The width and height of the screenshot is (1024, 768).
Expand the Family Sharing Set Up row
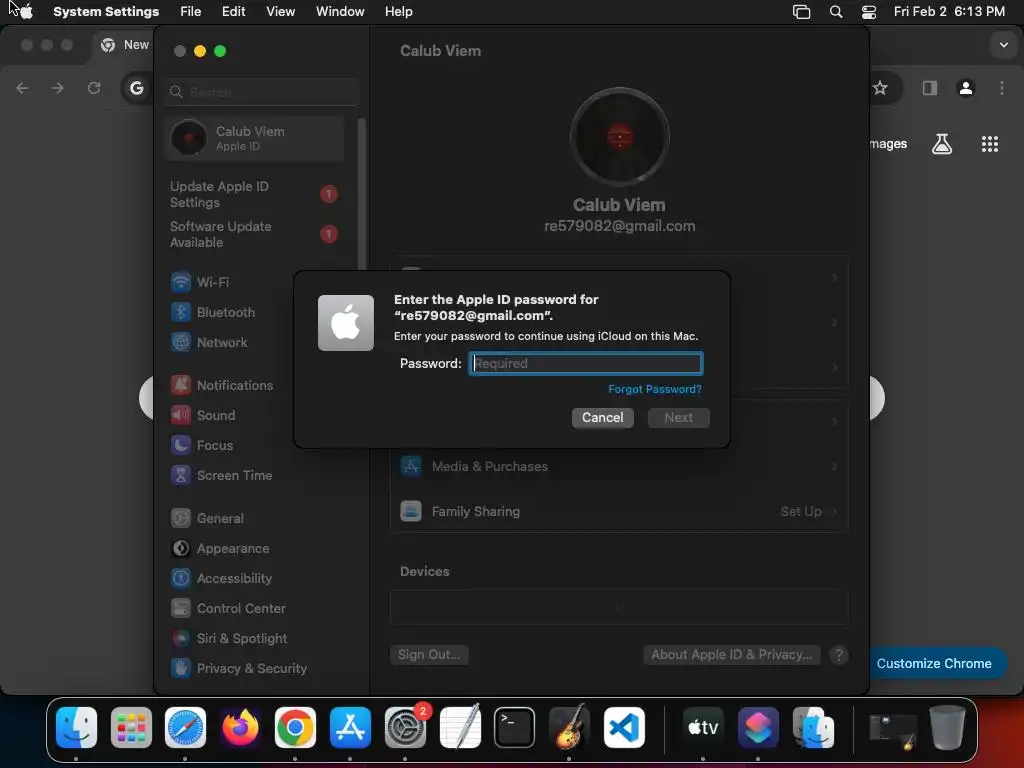(x=619, y=511)
